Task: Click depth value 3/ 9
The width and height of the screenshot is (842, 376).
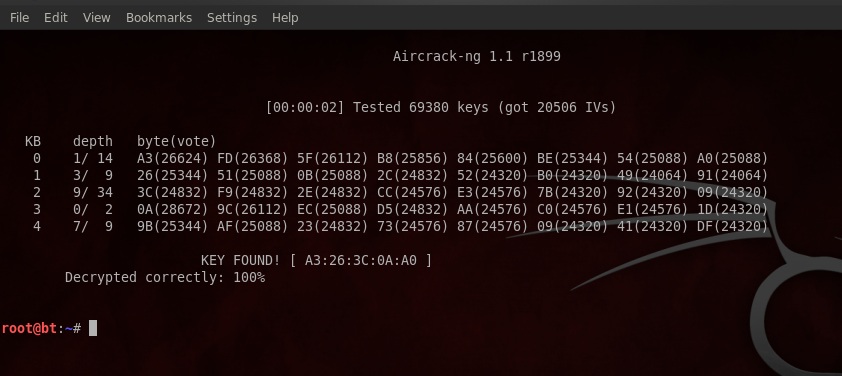Action: 93,176
